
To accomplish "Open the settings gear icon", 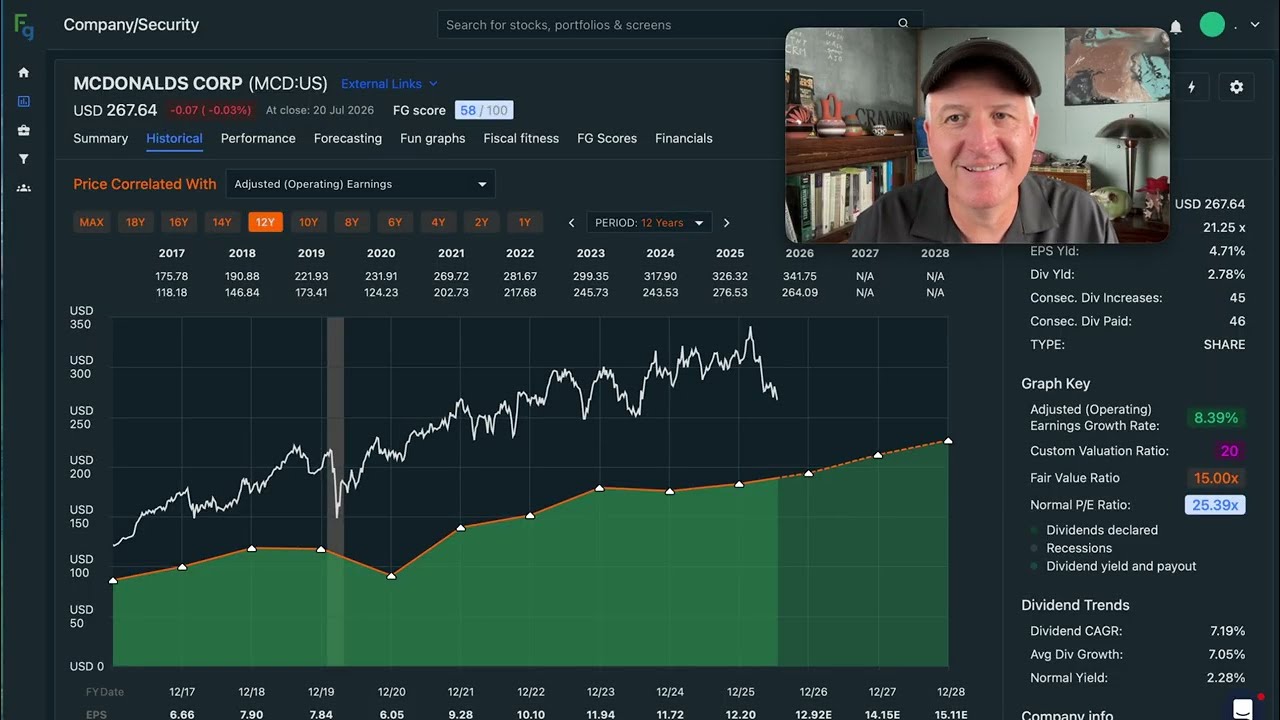I will click(1236, 87).
